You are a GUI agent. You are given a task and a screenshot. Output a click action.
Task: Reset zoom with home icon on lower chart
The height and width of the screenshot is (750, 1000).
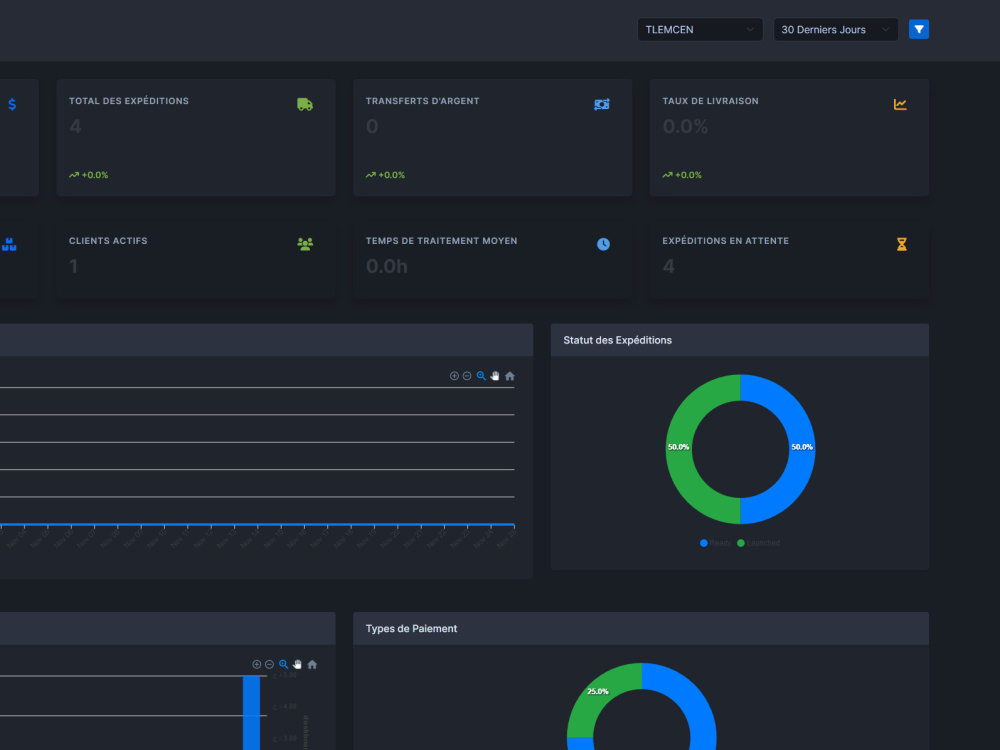coord(312,665)
